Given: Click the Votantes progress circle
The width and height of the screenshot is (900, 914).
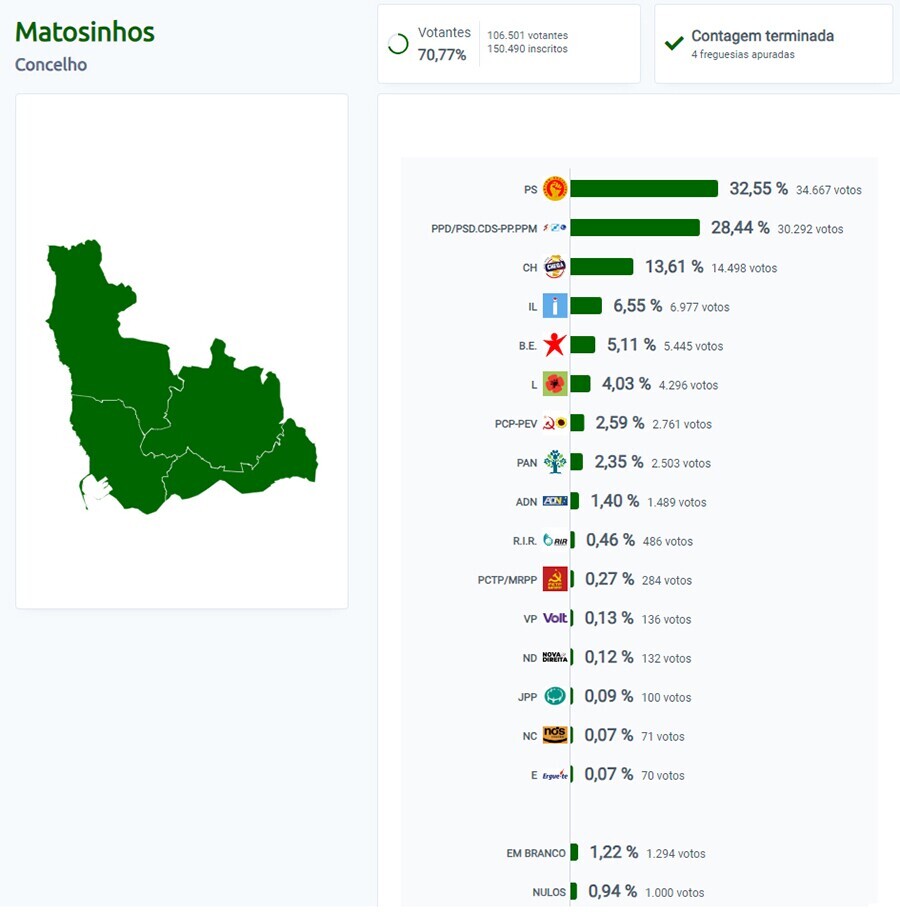Looking at the screenshot, I should coord(399,43).
